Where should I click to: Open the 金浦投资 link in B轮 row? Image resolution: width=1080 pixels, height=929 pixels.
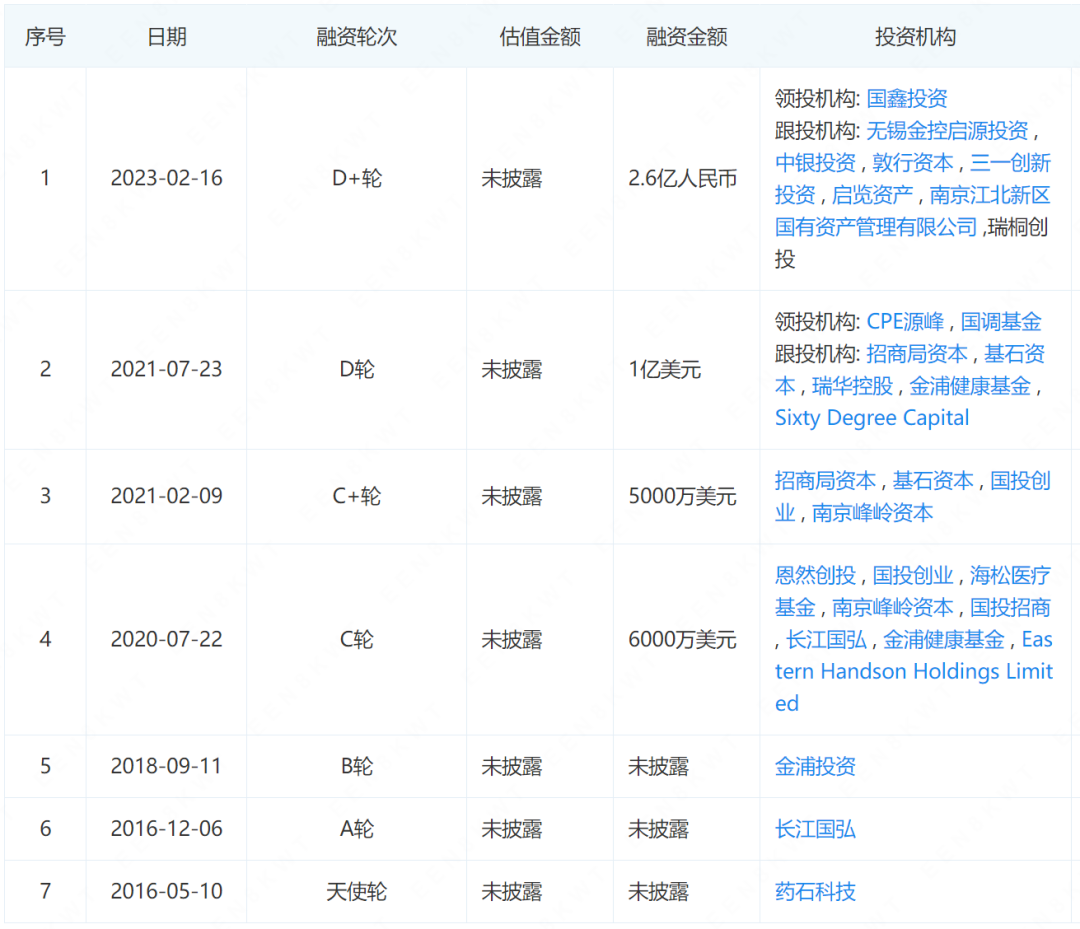[815, 766]
